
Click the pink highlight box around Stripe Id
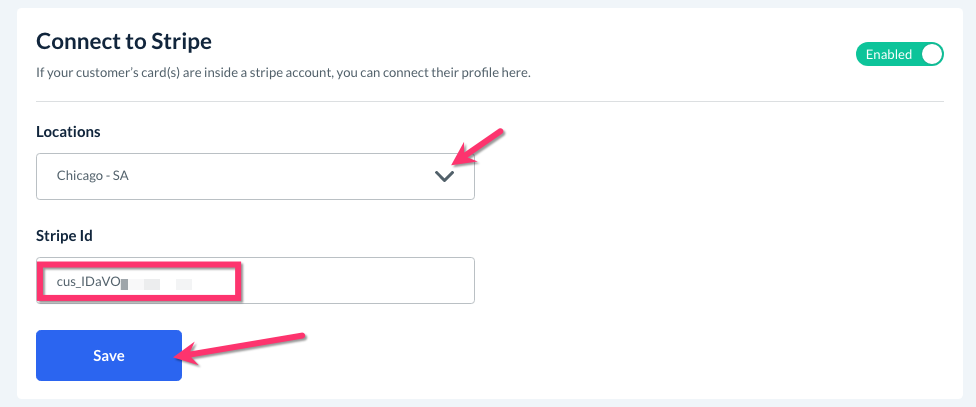pos(138,267)
